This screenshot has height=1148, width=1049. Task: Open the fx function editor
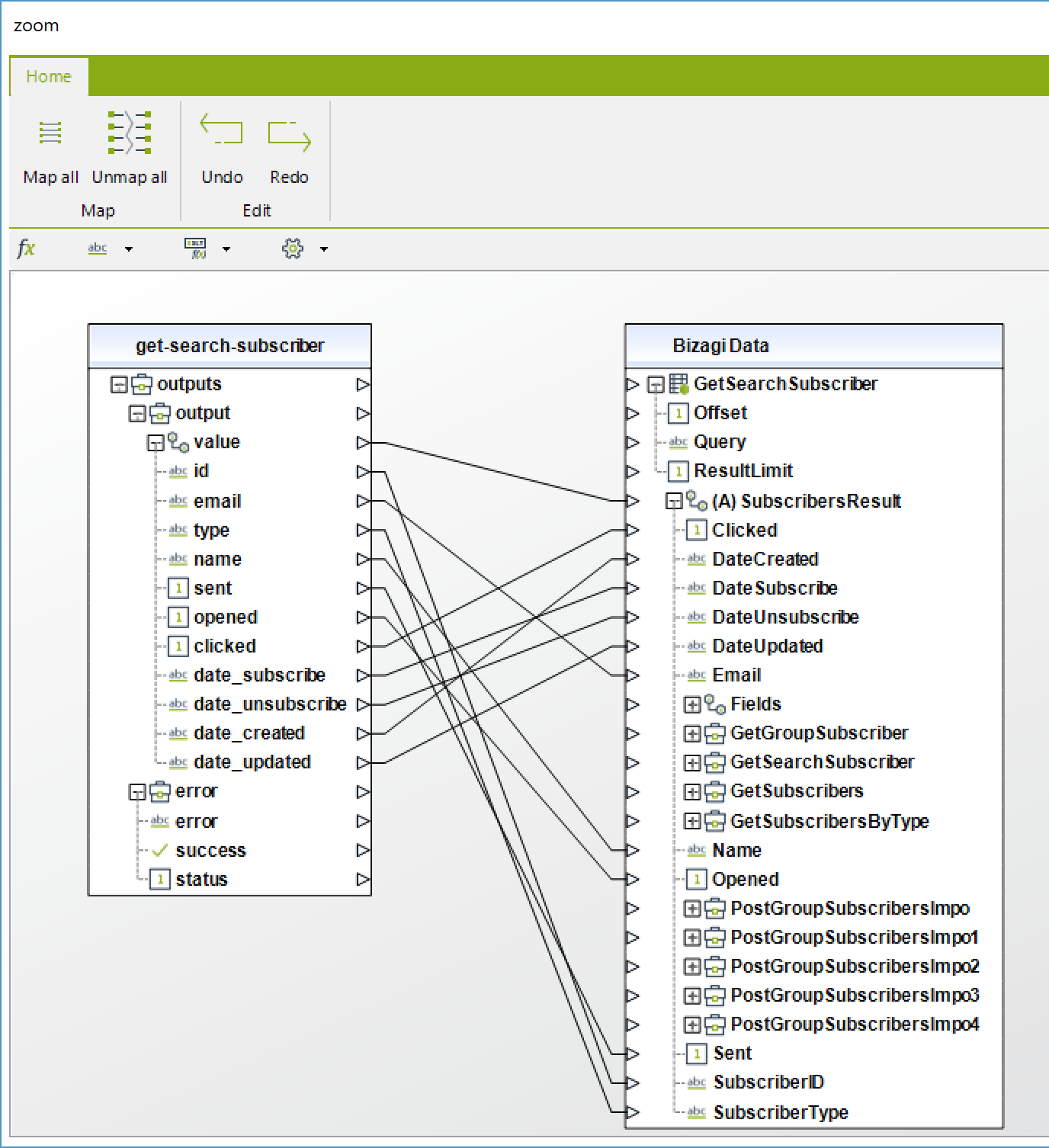26,248
